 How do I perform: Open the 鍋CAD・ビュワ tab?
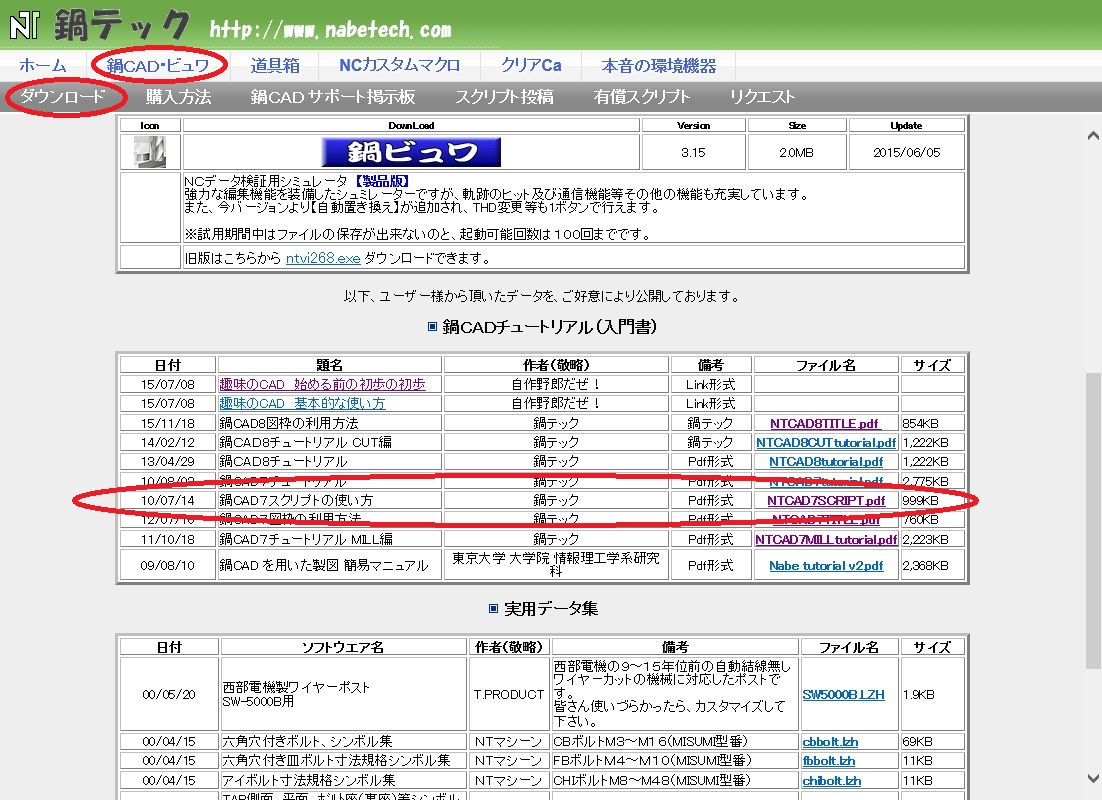[158, 65]
